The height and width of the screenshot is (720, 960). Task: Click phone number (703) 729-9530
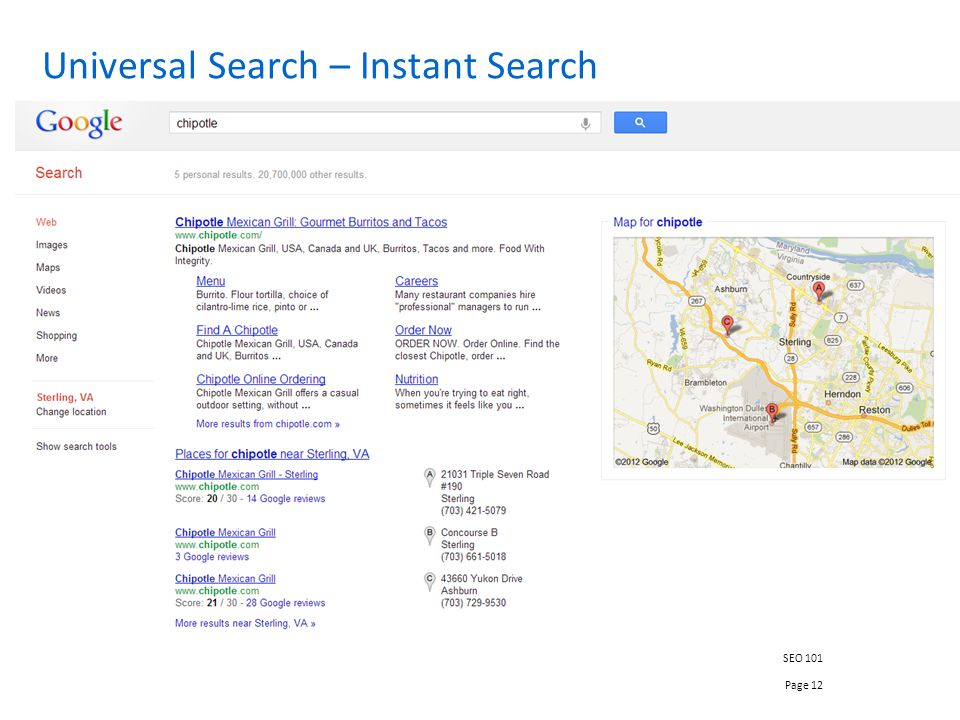point(473,603)
